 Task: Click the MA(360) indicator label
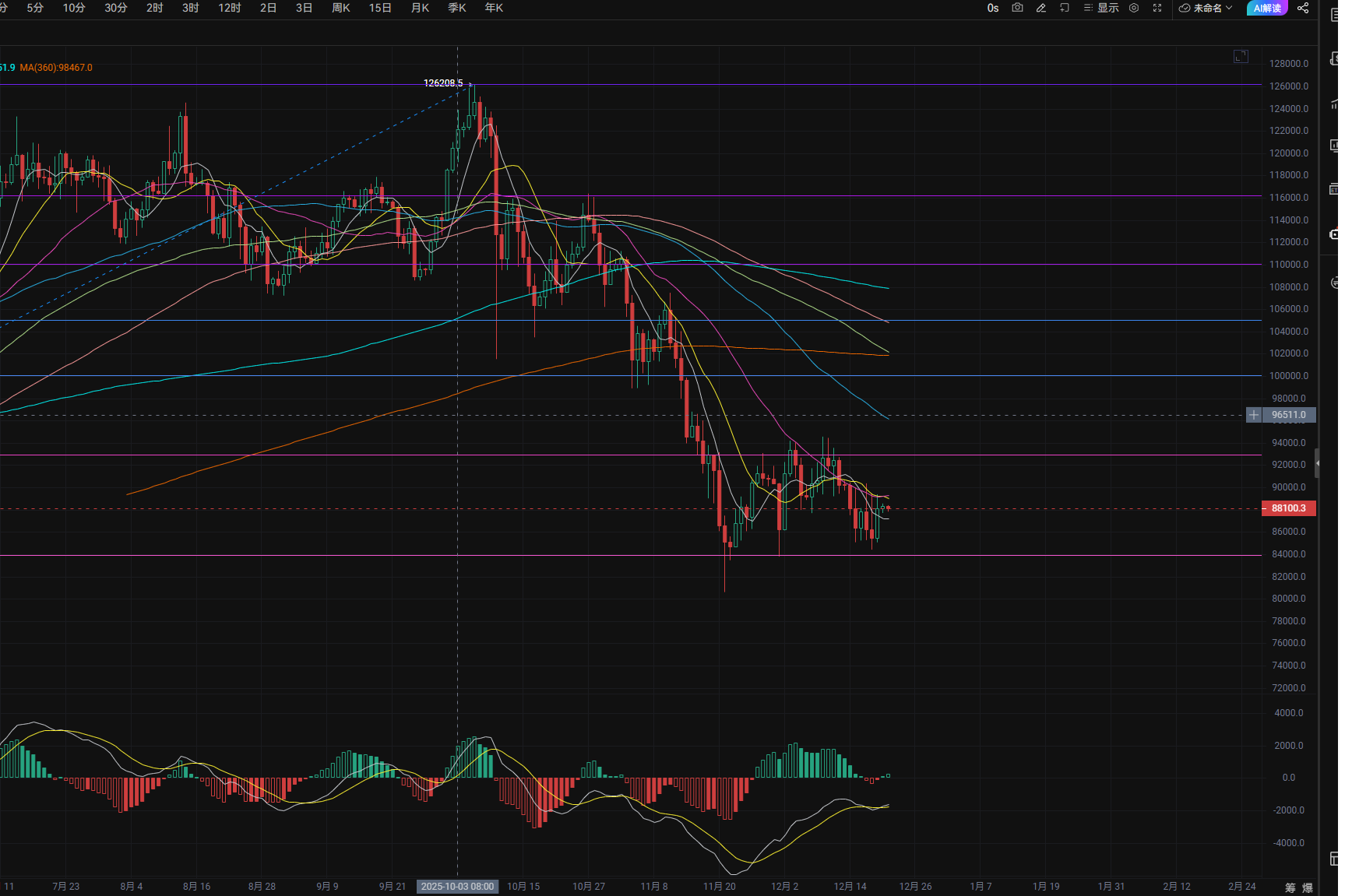coord(56,68)
